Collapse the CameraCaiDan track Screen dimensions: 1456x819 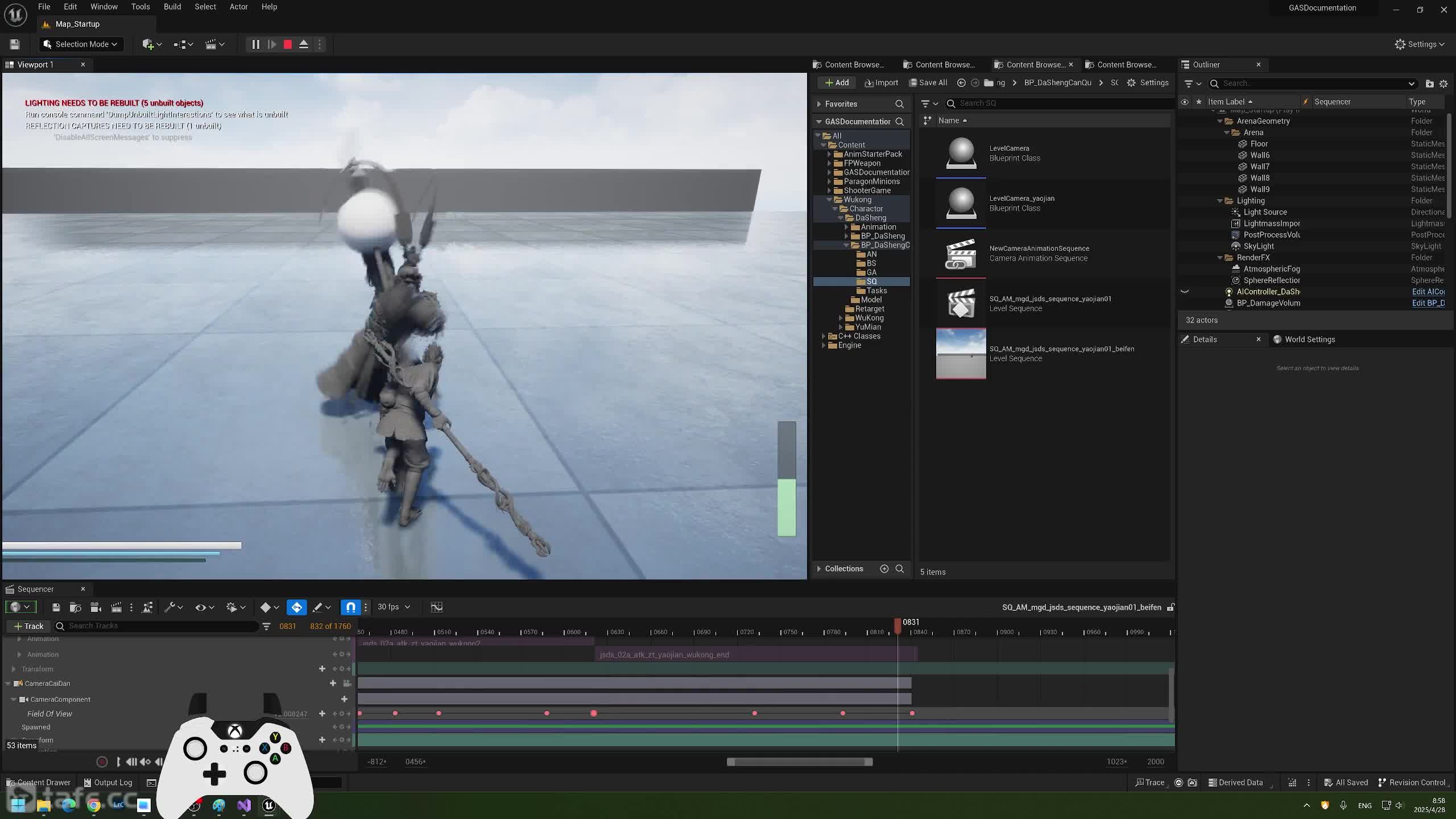(8, 684)
